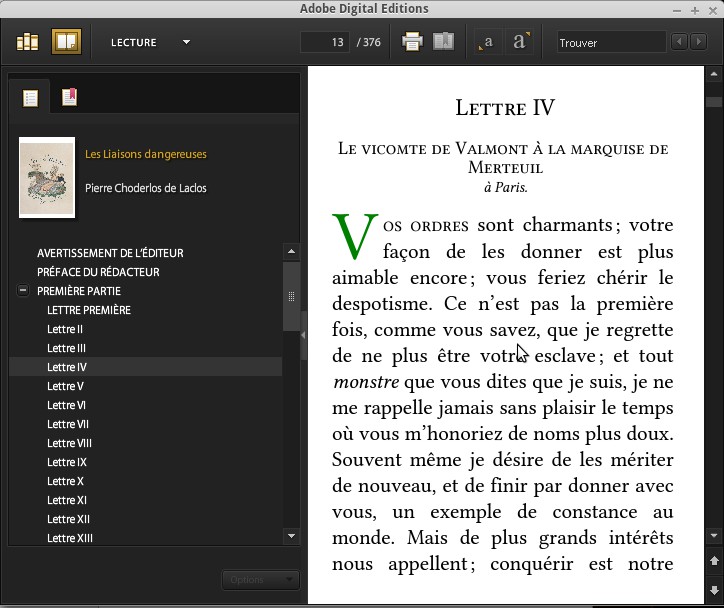Go to Avertissement de l'éditeur
Screen dimensions: 724x608
point(110,253)
